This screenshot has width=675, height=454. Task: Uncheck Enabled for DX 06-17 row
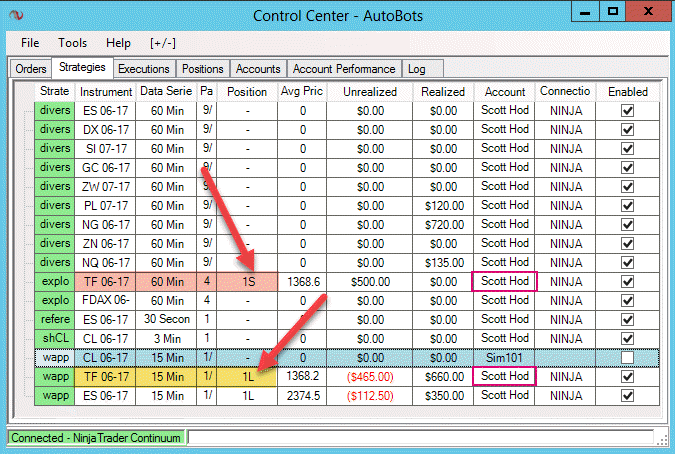[x=627, y=130]
